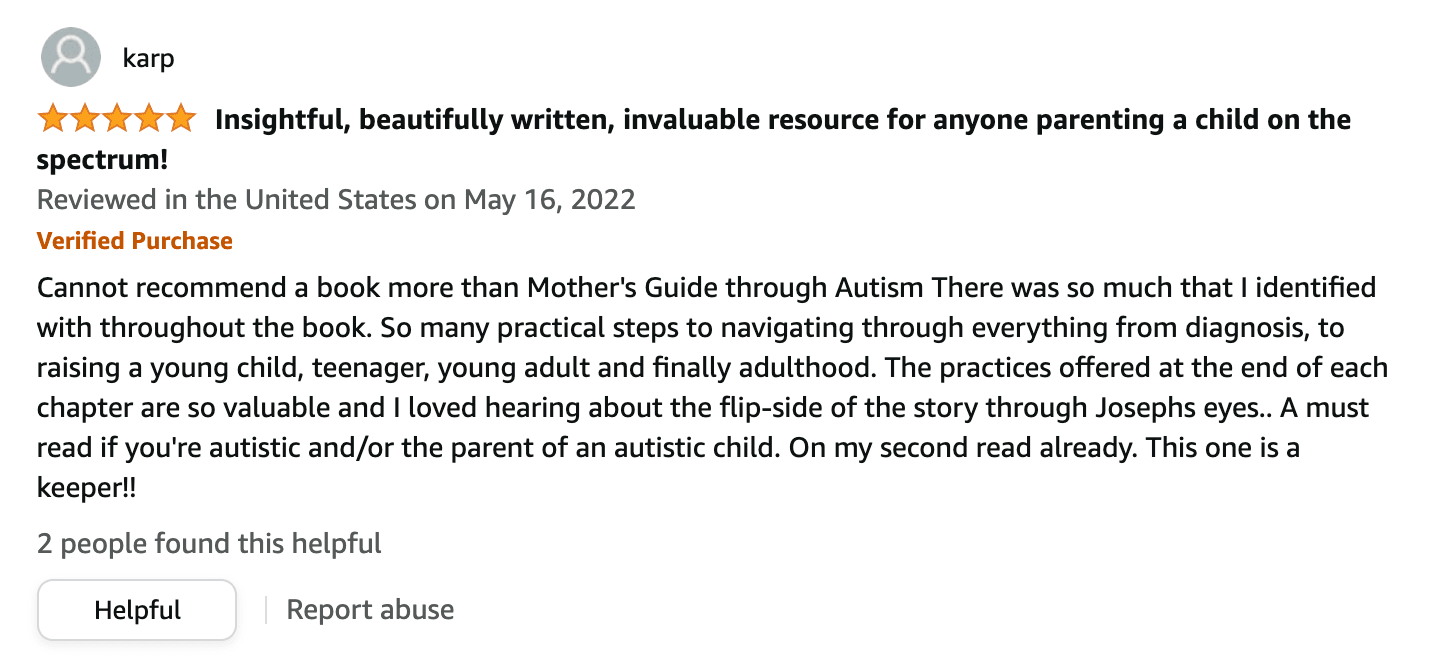The width and height of the screenshot is (1436, 668).
Task: Mark this review as Helpful
Action: [137, 610]
